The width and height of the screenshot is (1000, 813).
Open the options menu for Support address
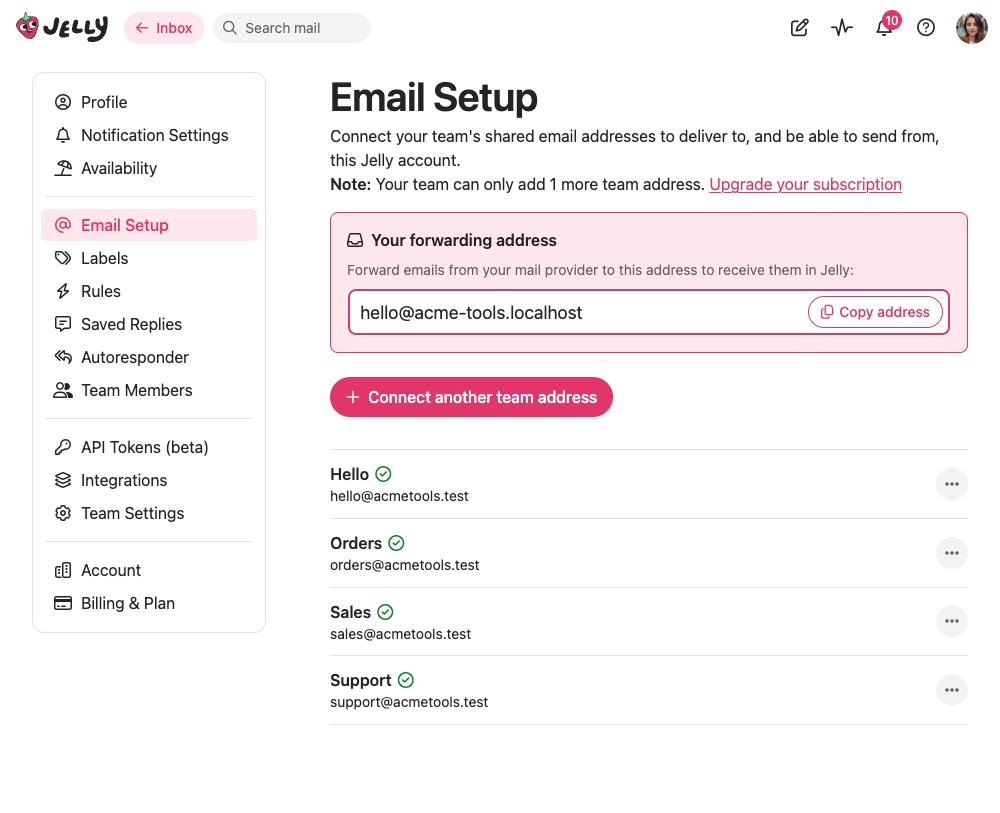(x=951, y=690)
